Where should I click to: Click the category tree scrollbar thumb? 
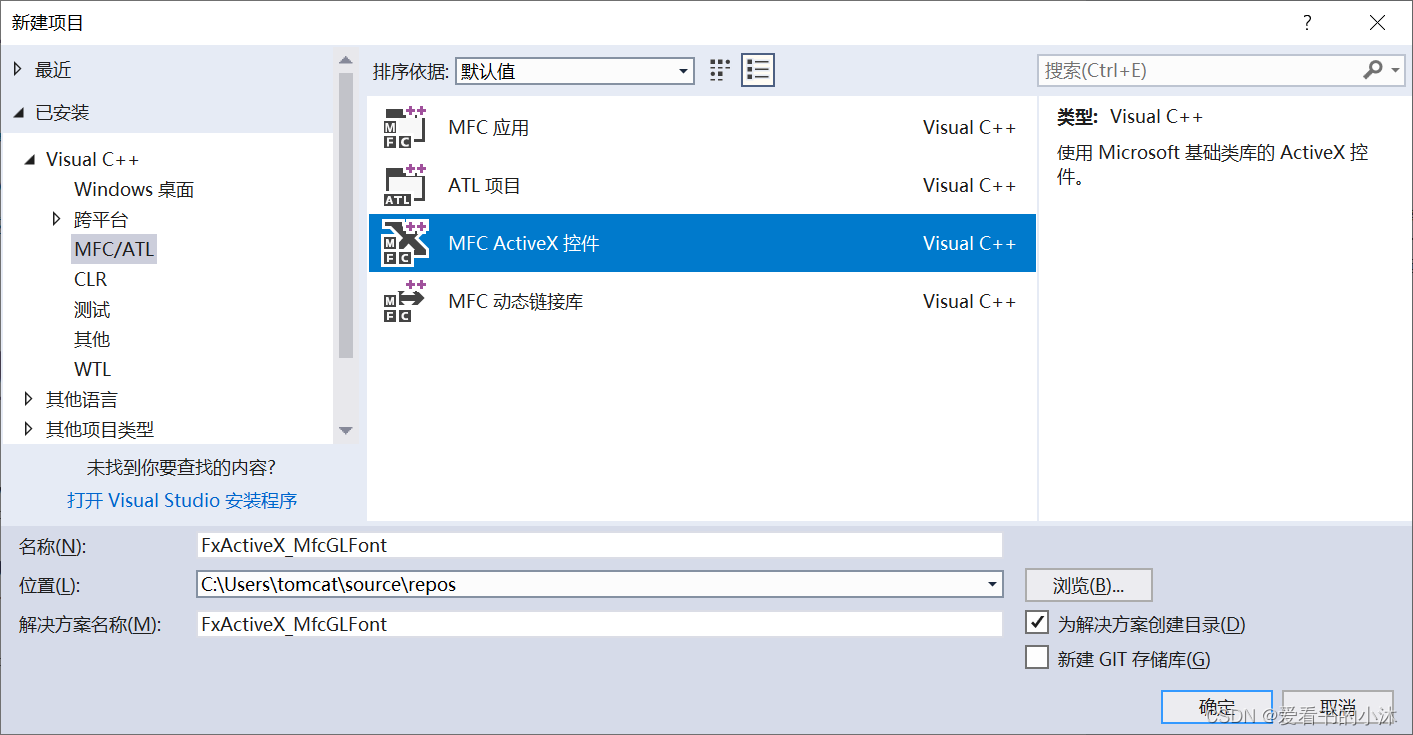(x=346, y=215)
